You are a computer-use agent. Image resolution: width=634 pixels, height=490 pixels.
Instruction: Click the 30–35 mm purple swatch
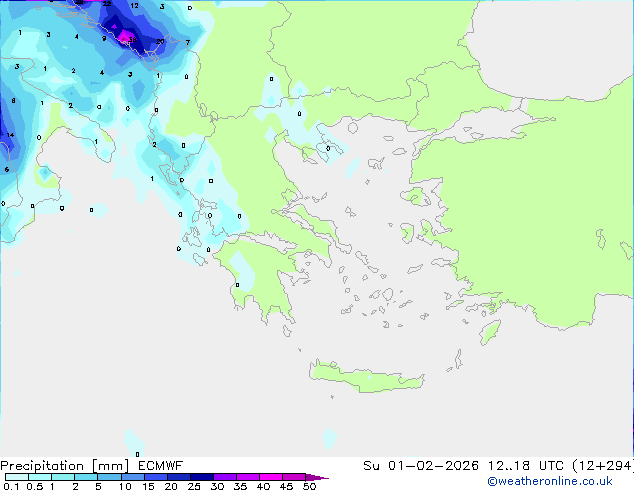coord(224,477)
